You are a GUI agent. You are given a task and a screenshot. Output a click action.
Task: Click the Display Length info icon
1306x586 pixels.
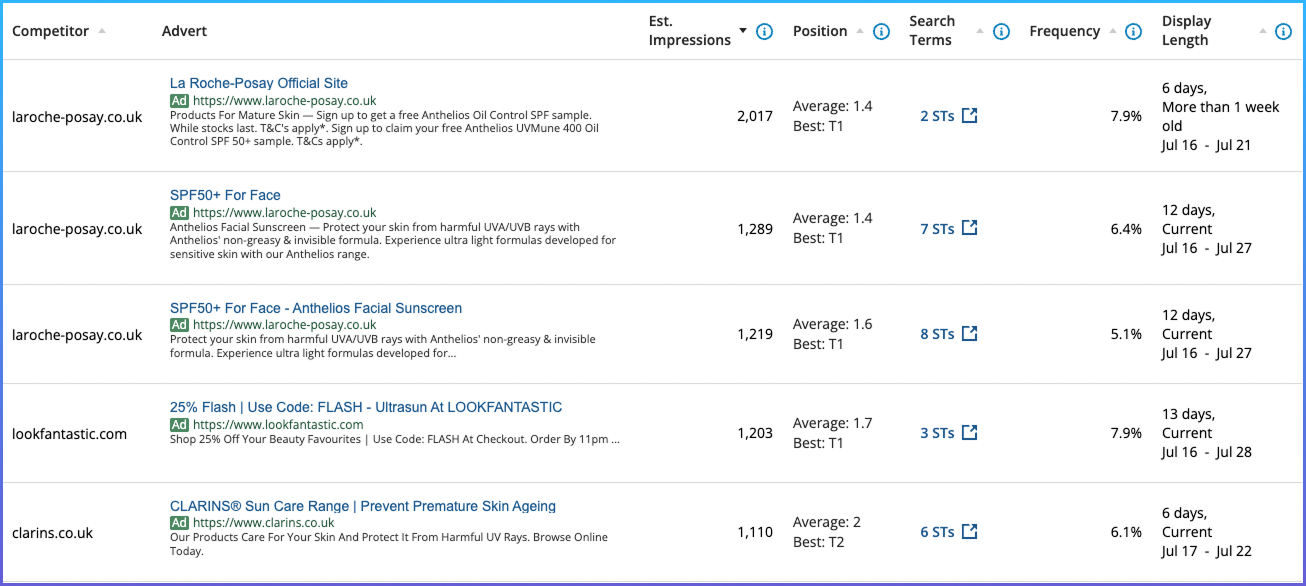1283,31
